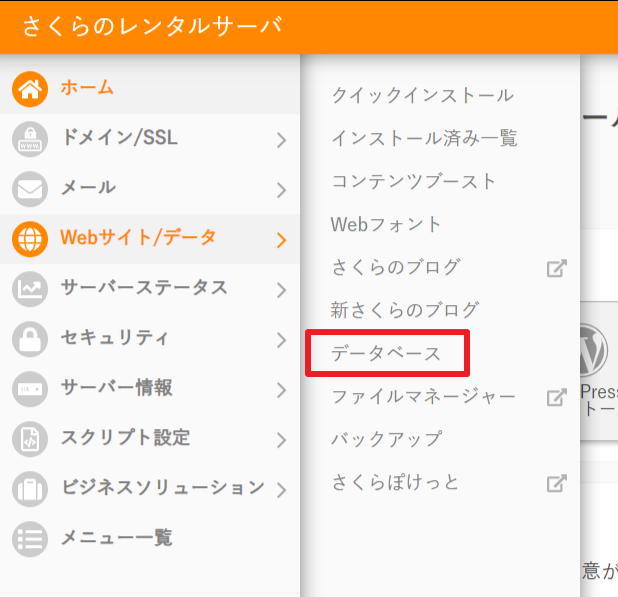Open 新さくらのブログ link
618x597 pixels.
[x=405, y=310]
